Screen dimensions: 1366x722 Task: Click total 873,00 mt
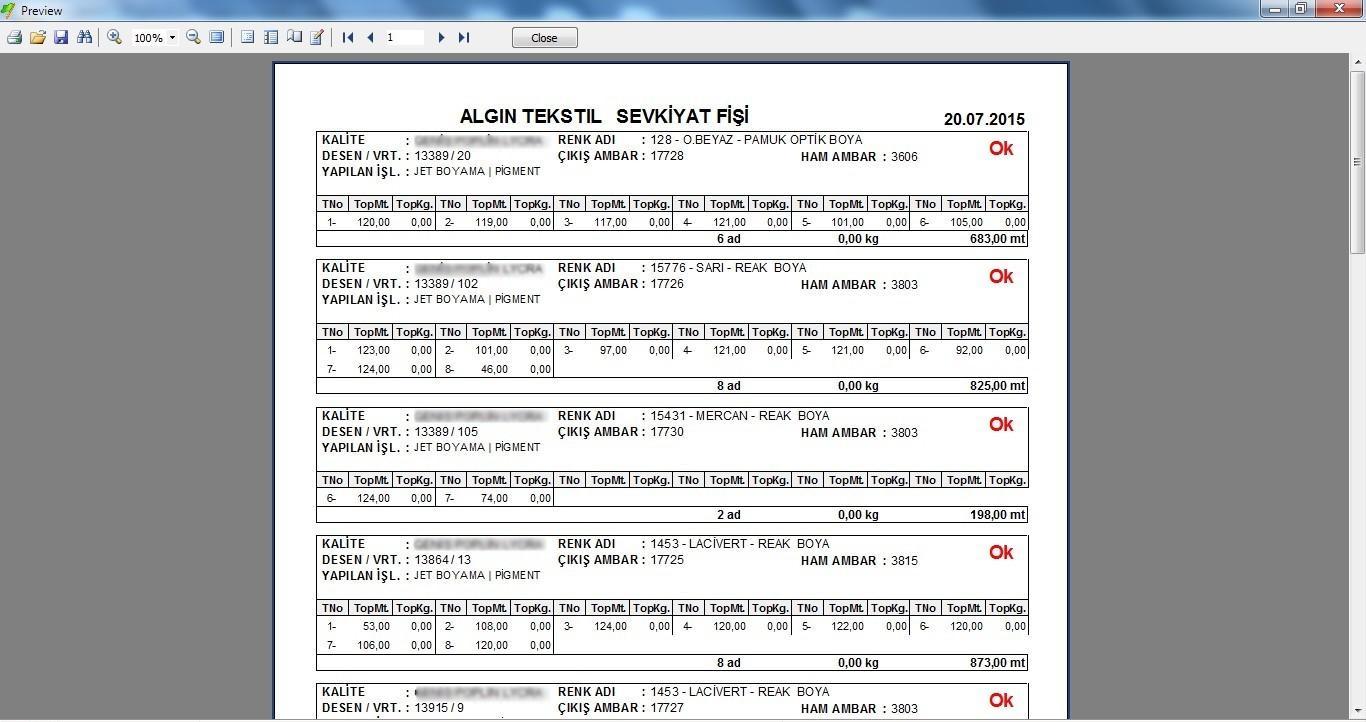pyautogui.click(x=998, y=663)
